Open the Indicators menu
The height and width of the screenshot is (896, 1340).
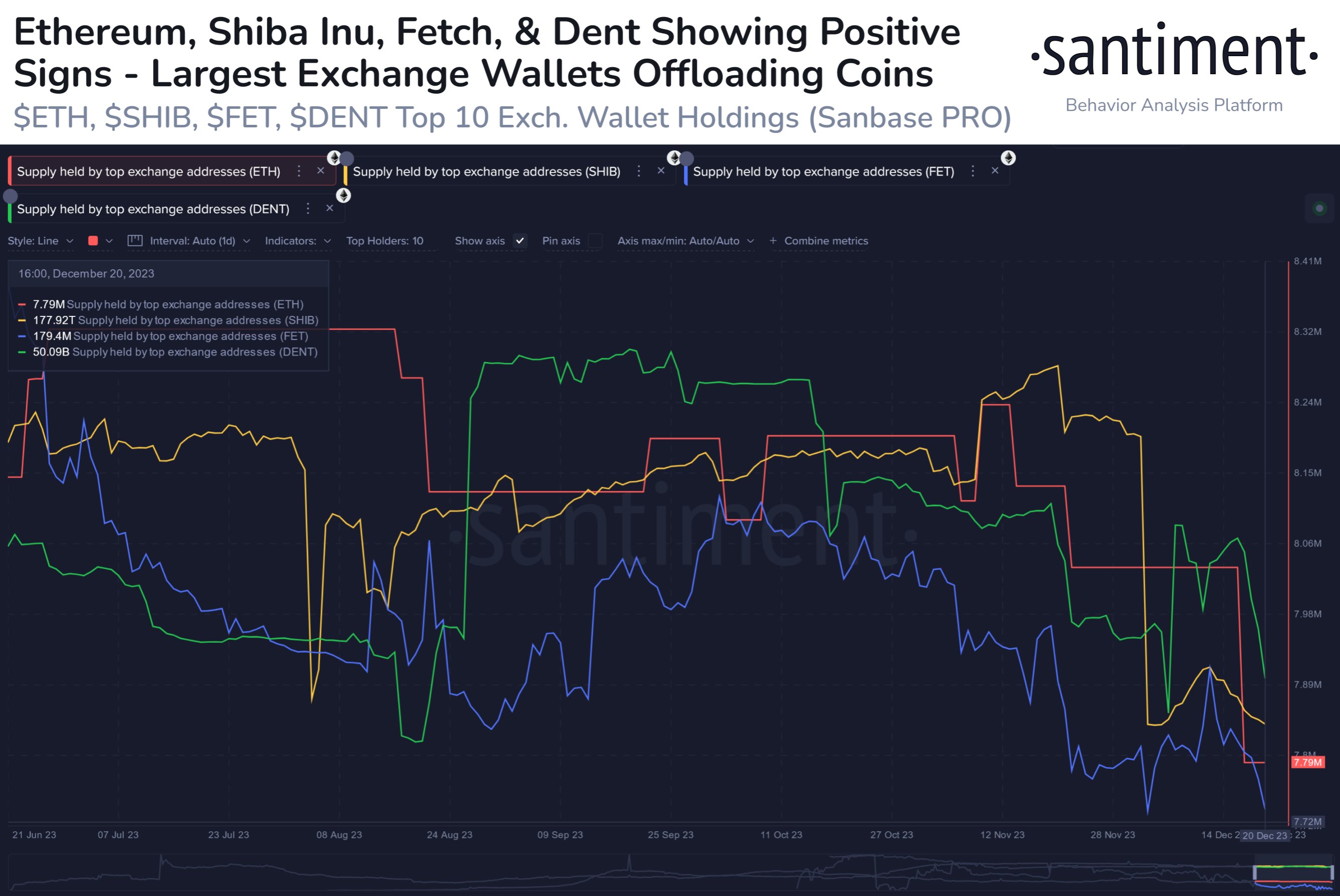point(298,241)
